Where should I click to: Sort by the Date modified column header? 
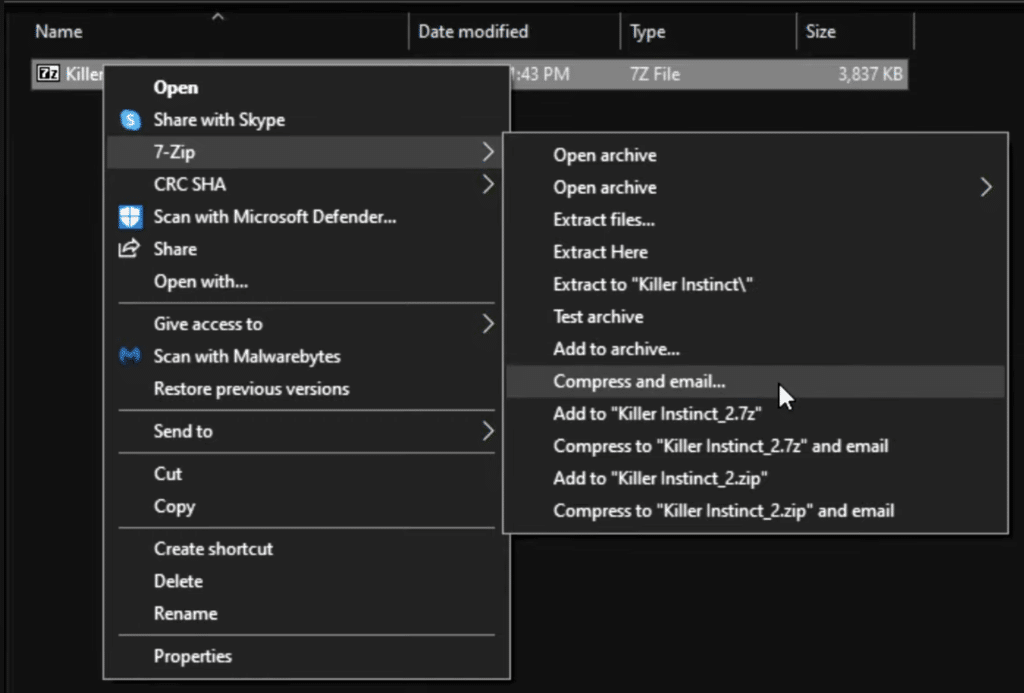[x=473, y=31]
